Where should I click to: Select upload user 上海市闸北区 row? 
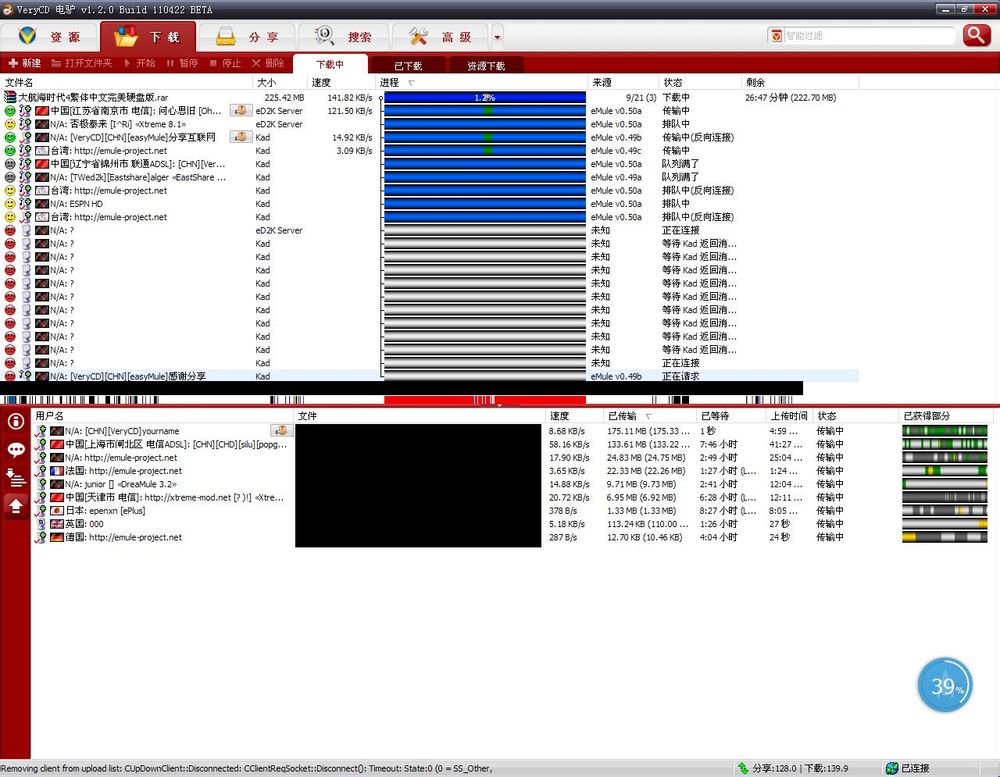(513, 444)
